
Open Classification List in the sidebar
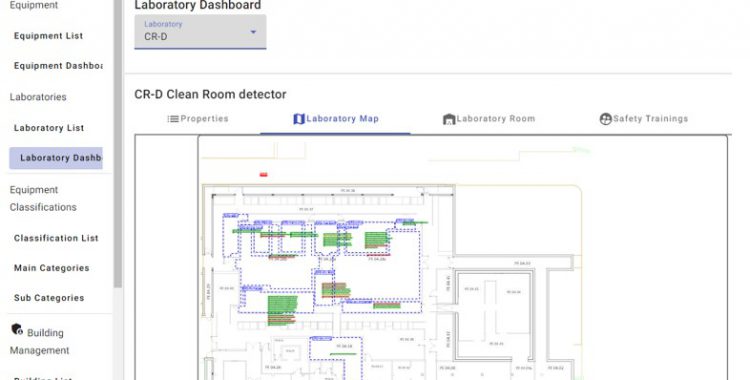click(x=56, y=238)
